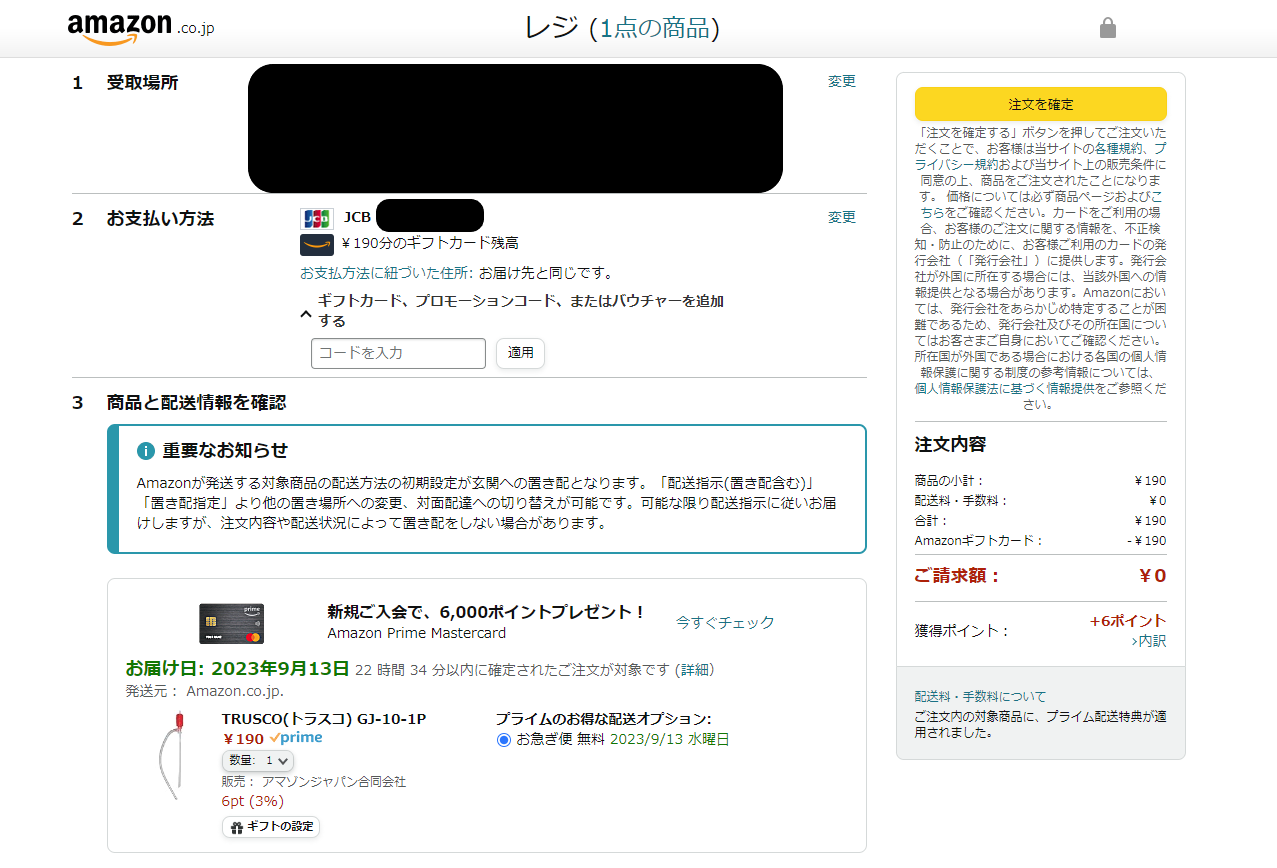Click the Amazon.co.jp logo
1277x868 pixels.
pyautogui.click(x=140, y=29)
